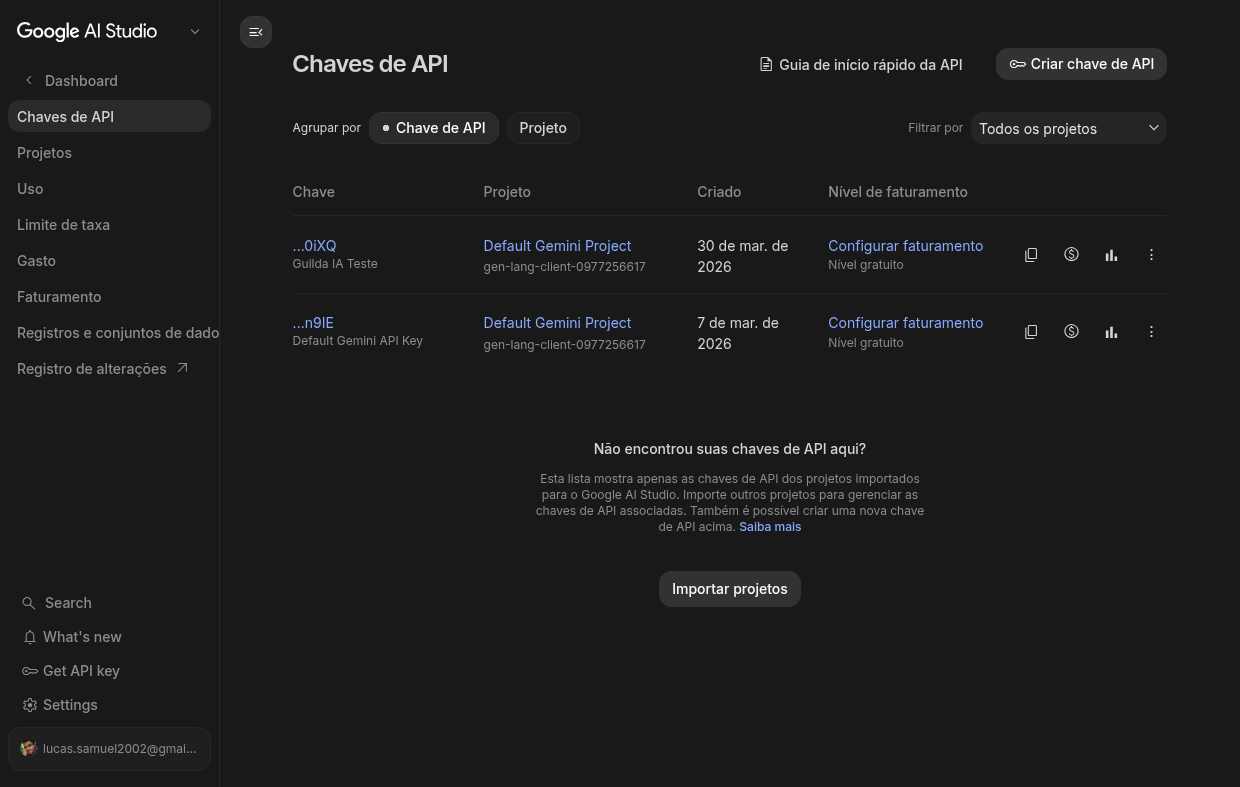1240x787 pixels.
Task: Open Default Gemini Project link in 0iXQ row
Action: tap(557, 245)
